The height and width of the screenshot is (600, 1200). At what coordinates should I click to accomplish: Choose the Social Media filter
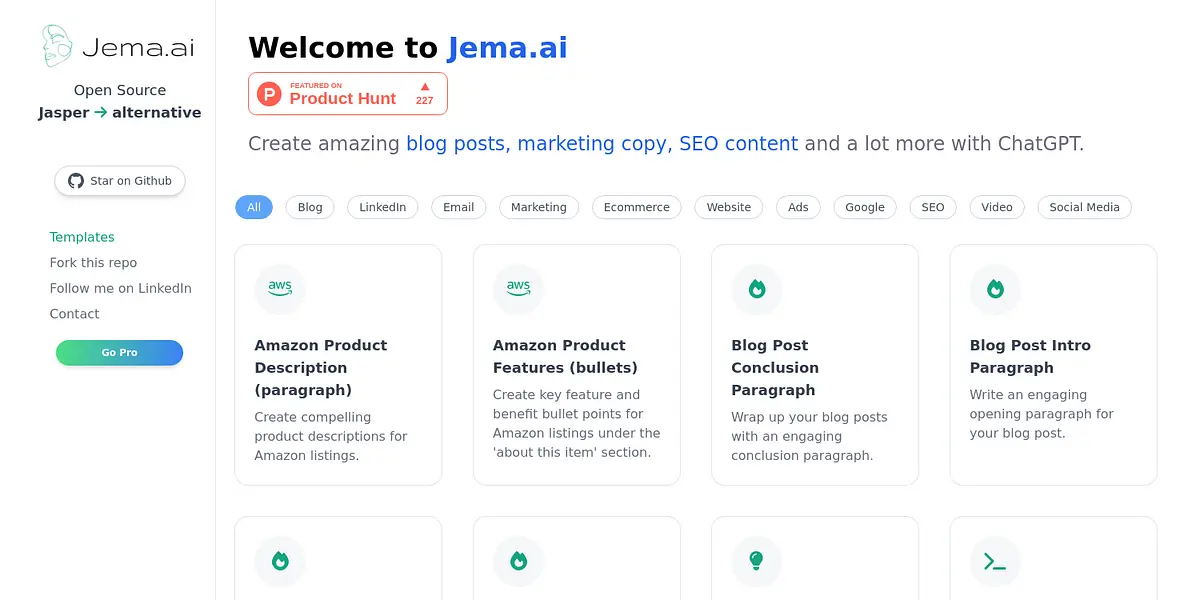[x=1084, y=207]
